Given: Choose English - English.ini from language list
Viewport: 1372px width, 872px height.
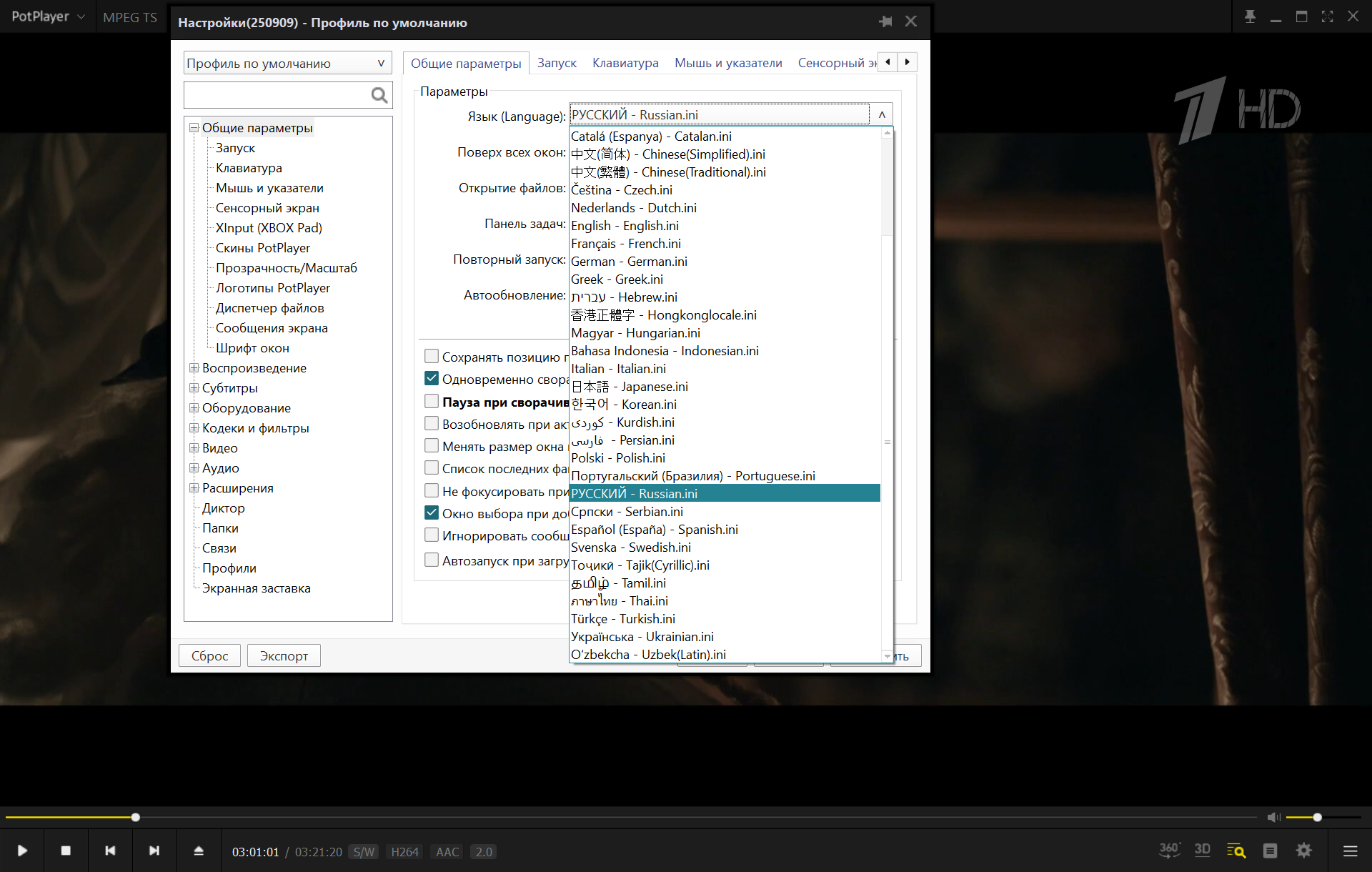Looking at the screenshot, I should click(x=625, y=226).
